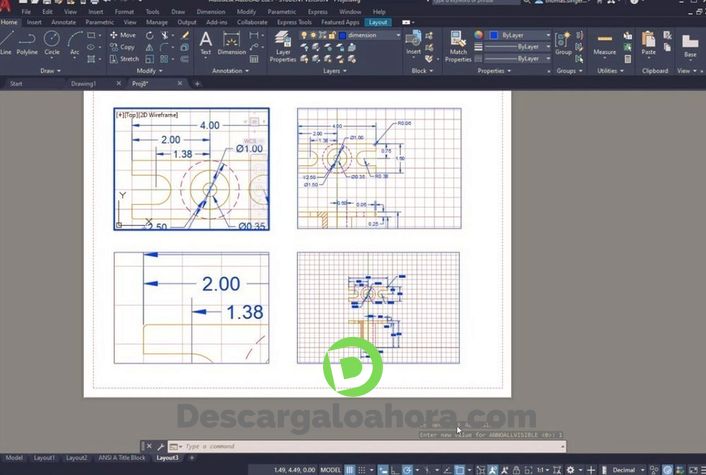Click the Move tool
This screenshot has width=706, height=475.
pyautogui.click(x=123, y=35)
